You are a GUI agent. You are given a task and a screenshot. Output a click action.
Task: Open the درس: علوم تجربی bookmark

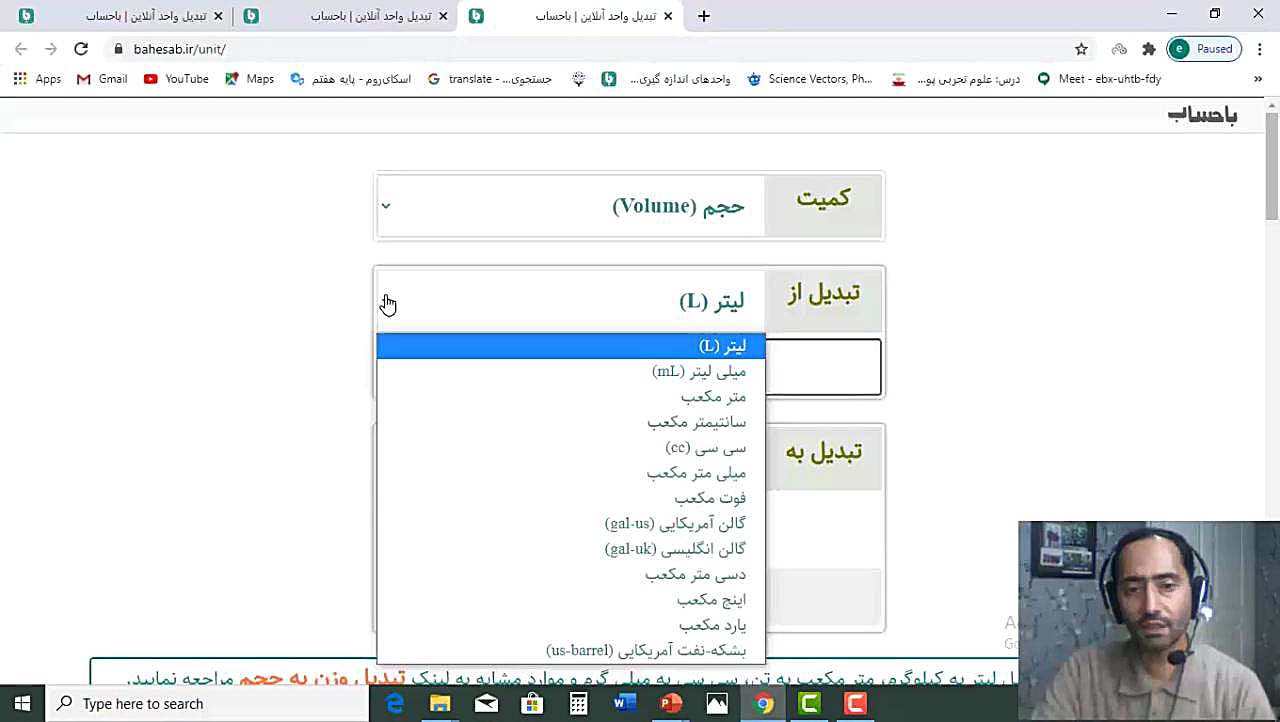coord(956,79)
